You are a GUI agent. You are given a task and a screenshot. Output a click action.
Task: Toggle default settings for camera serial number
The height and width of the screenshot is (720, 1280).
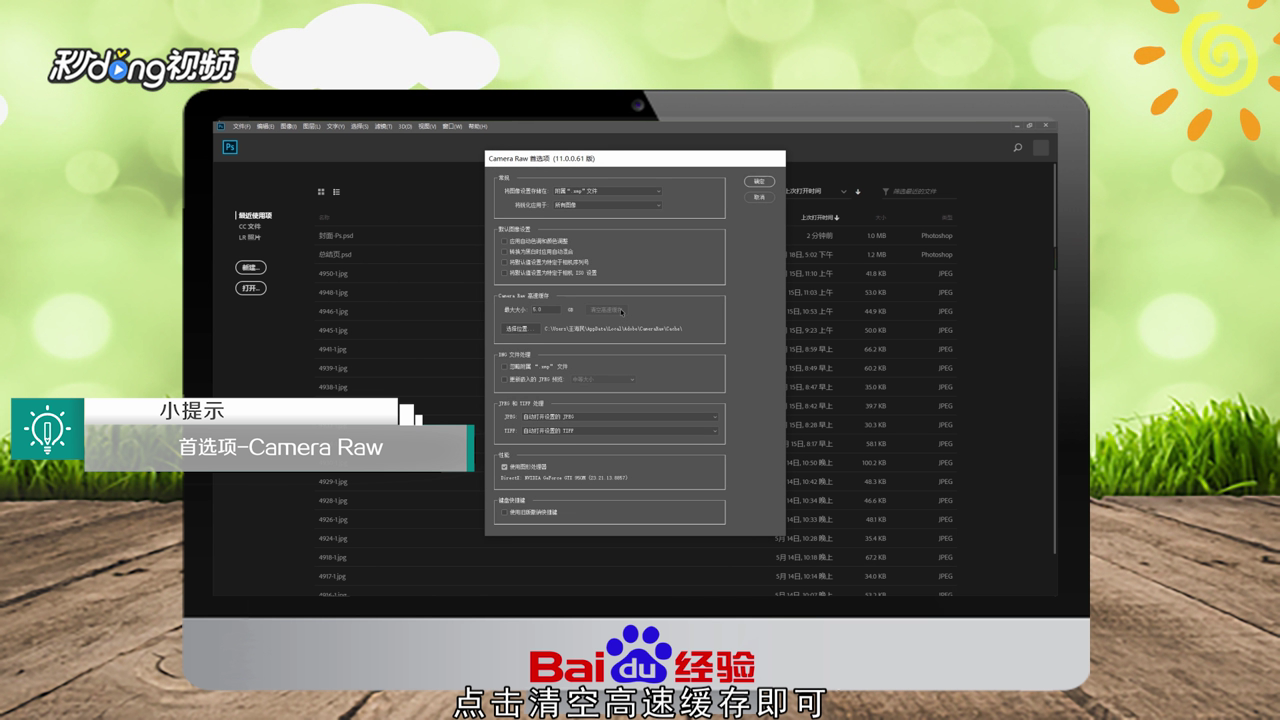(x=505, y=262)
